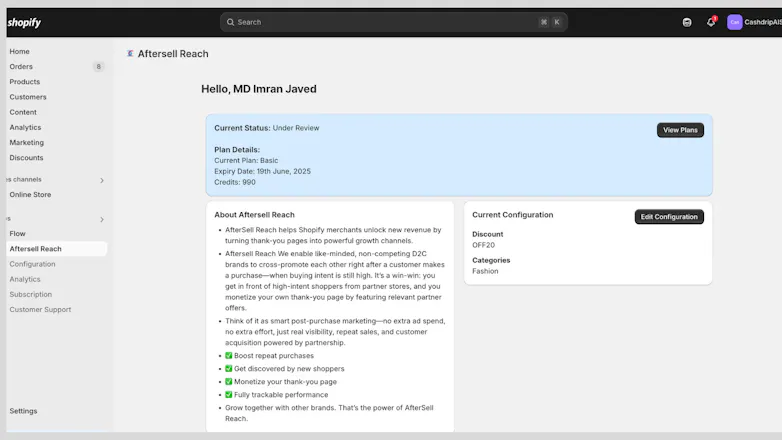Open Analytics under Aftersell Reach
Viewport: 782px width, 440px height.
pos(25,279)
